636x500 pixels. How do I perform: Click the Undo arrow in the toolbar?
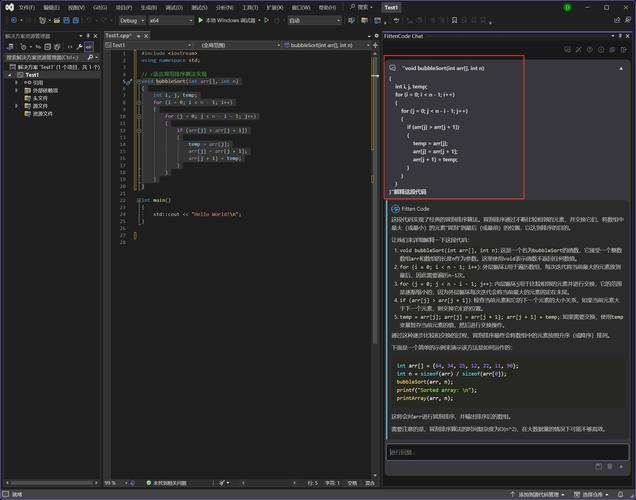point(89,20)
